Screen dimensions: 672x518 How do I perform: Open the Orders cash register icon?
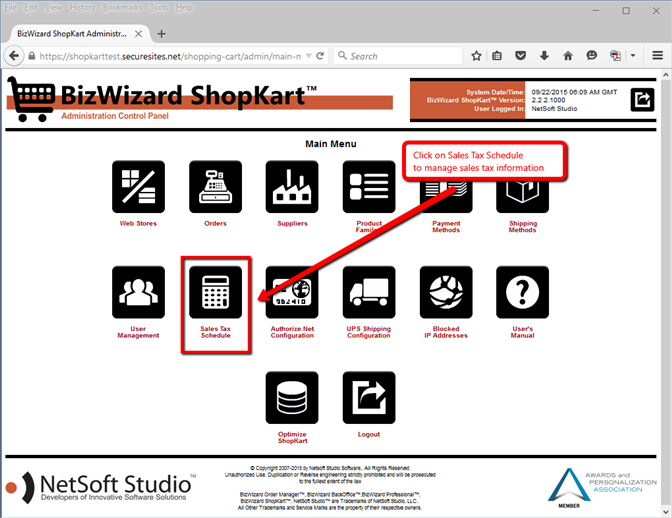tap(215, 187)
